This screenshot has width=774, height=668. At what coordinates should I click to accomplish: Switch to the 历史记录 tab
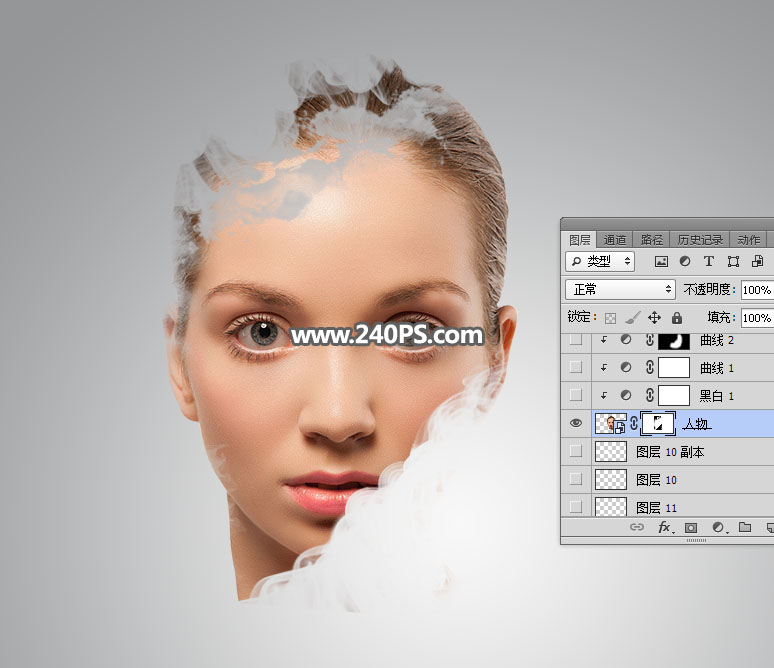pyautogui.click(x=699, y=240)
